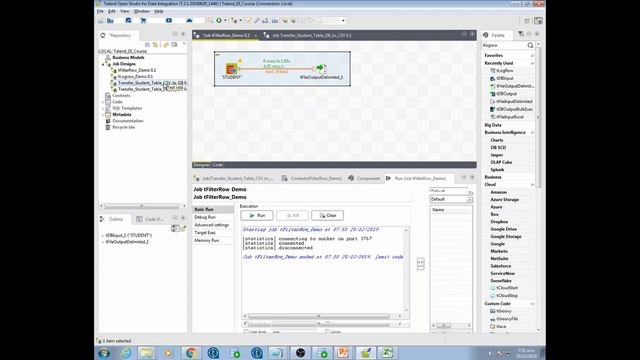
Task: Click the filter icon in Palette header
Action: click(521, 35)
